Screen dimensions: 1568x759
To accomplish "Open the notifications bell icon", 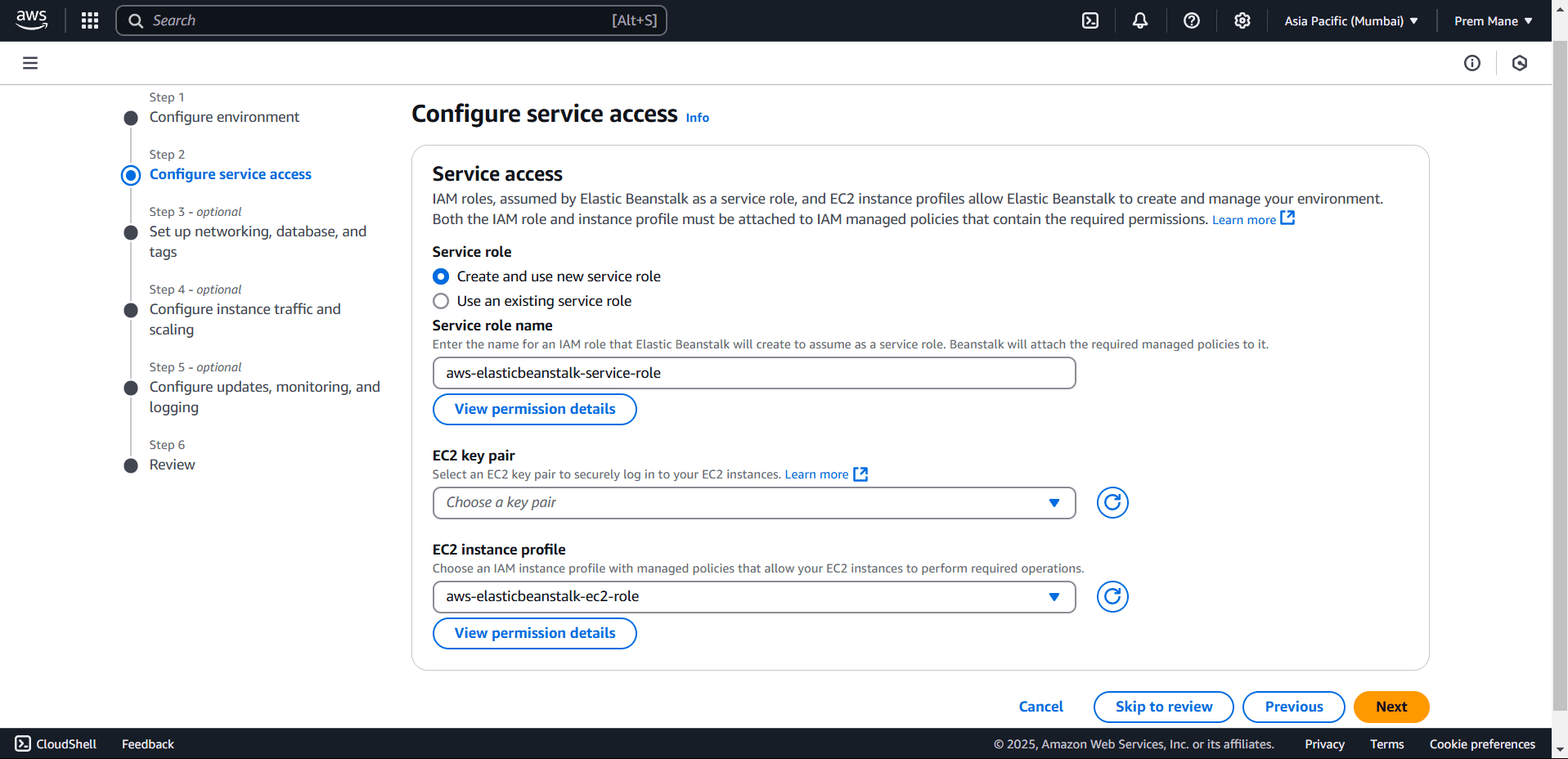I will pos(1140,20).
